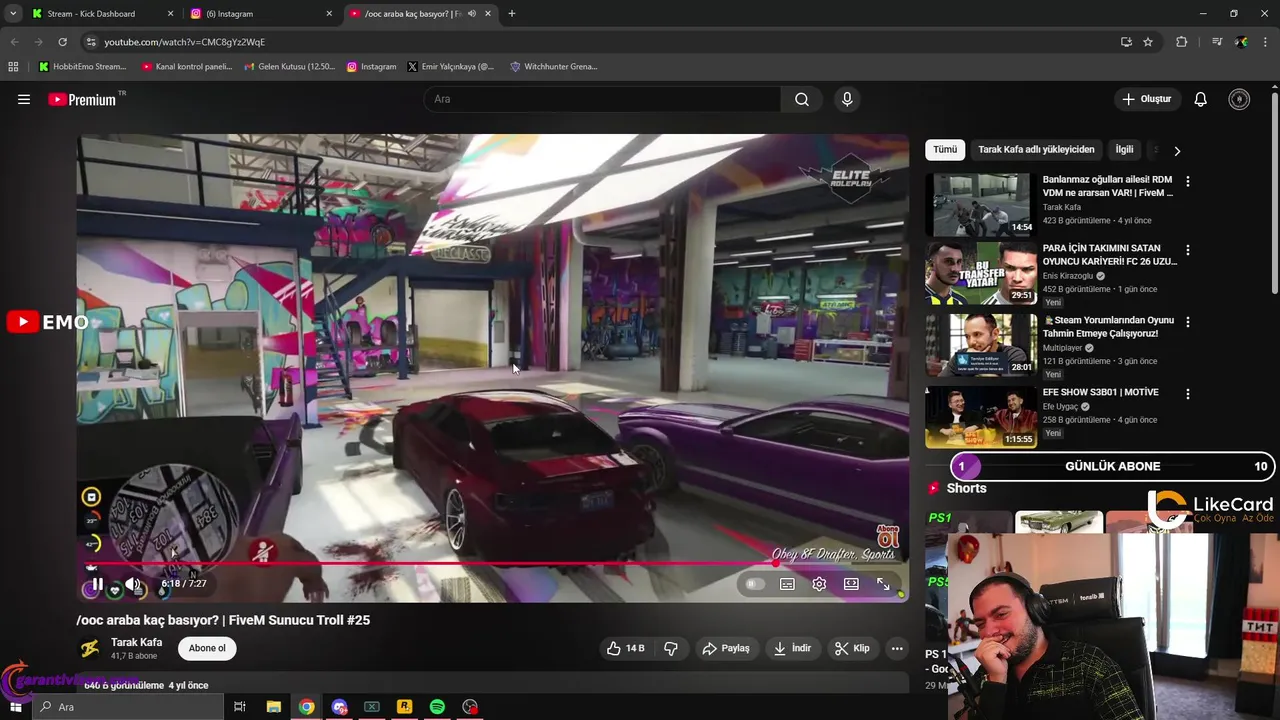This screenshot has width=1280, height=720.
Task: Mute the video using the speaker icon
Action: (x=132, y=584)
